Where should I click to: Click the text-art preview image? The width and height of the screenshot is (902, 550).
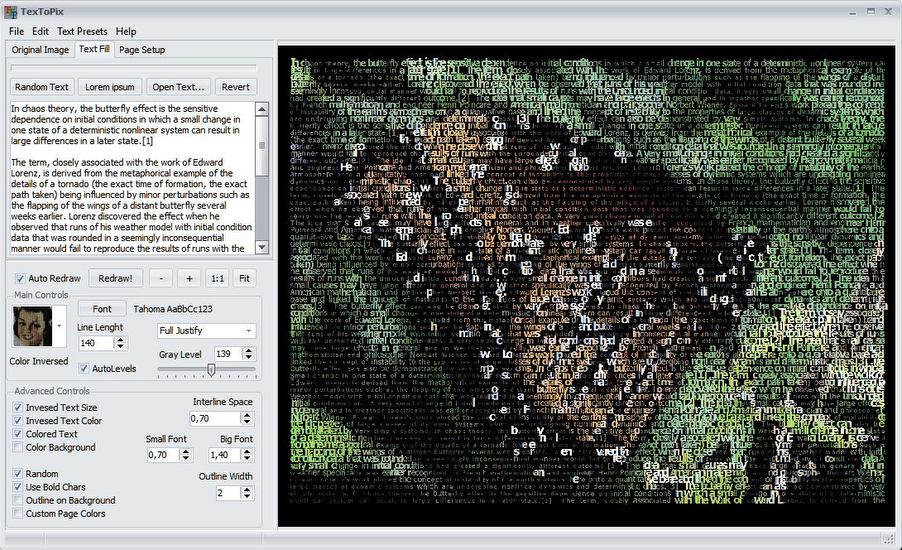click(586, 286)
